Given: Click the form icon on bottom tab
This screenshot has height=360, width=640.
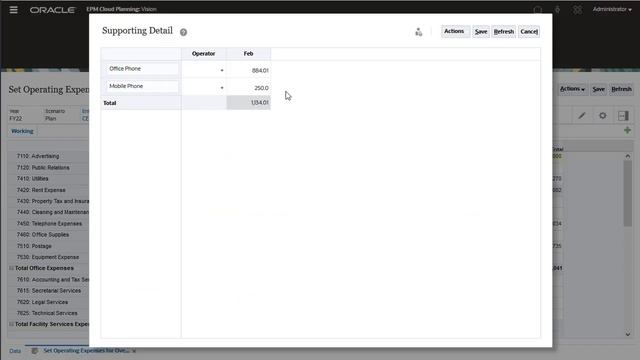Looking at the screenshot, I should click(x=35, y=351).
